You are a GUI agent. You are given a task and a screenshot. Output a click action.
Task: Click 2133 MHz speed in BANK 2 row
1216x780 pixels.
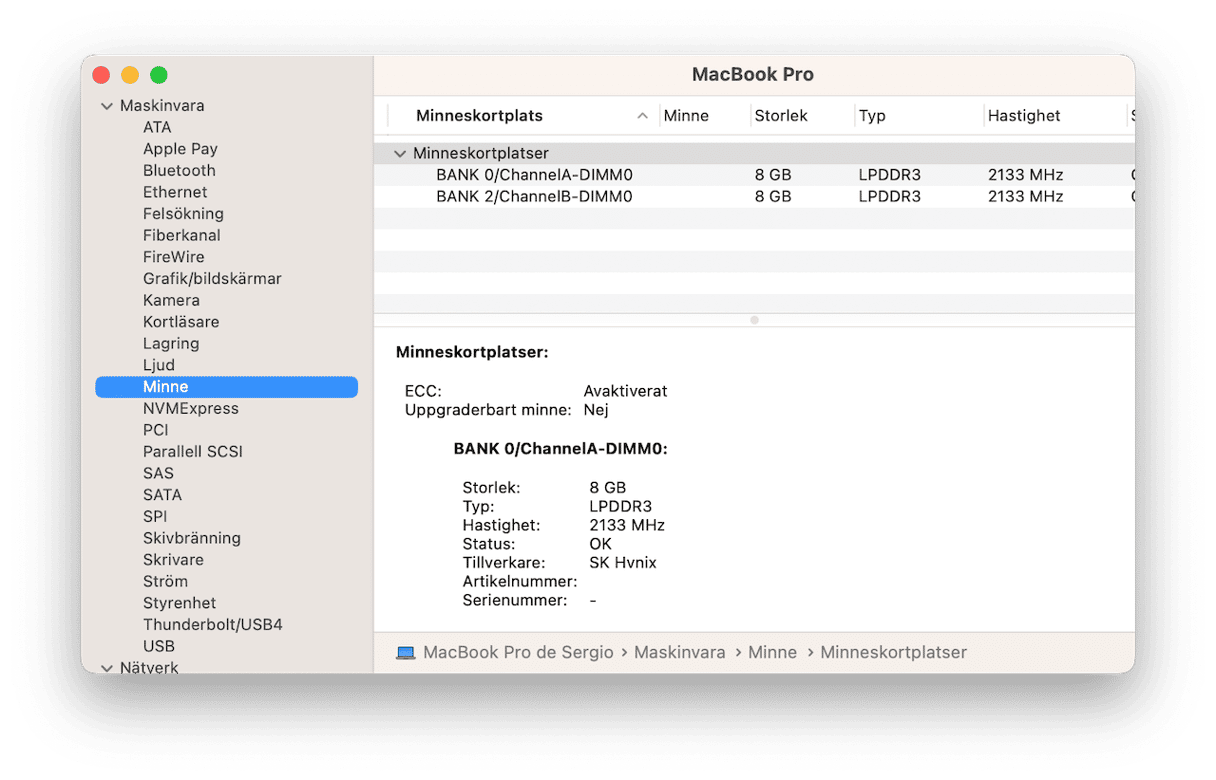(x=1025, y=197)
